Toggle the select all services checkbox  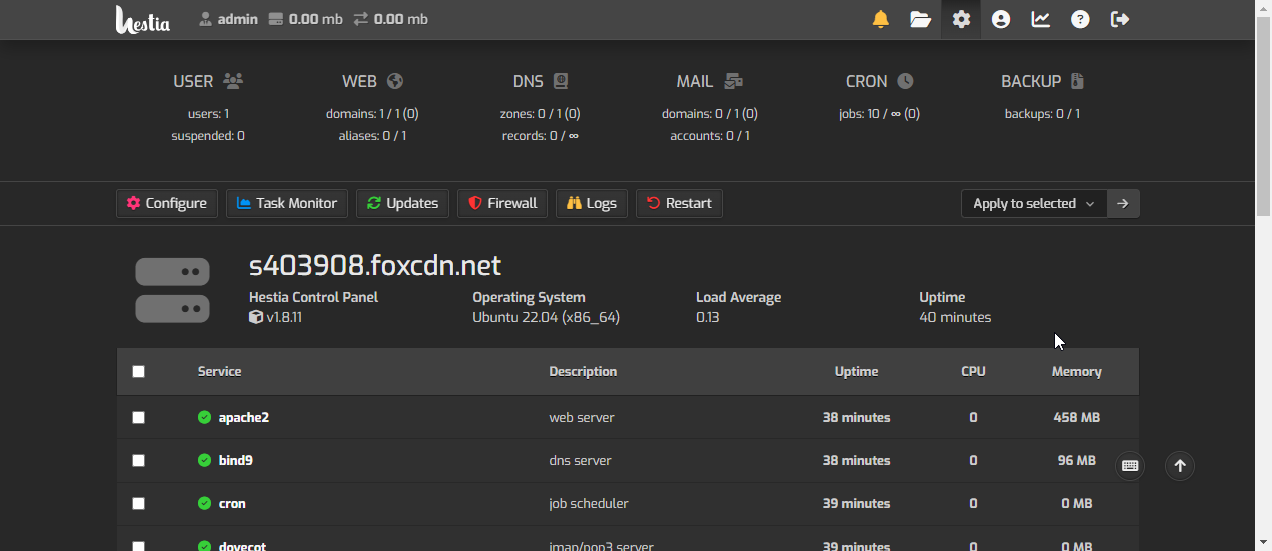[x=138, y=371]
